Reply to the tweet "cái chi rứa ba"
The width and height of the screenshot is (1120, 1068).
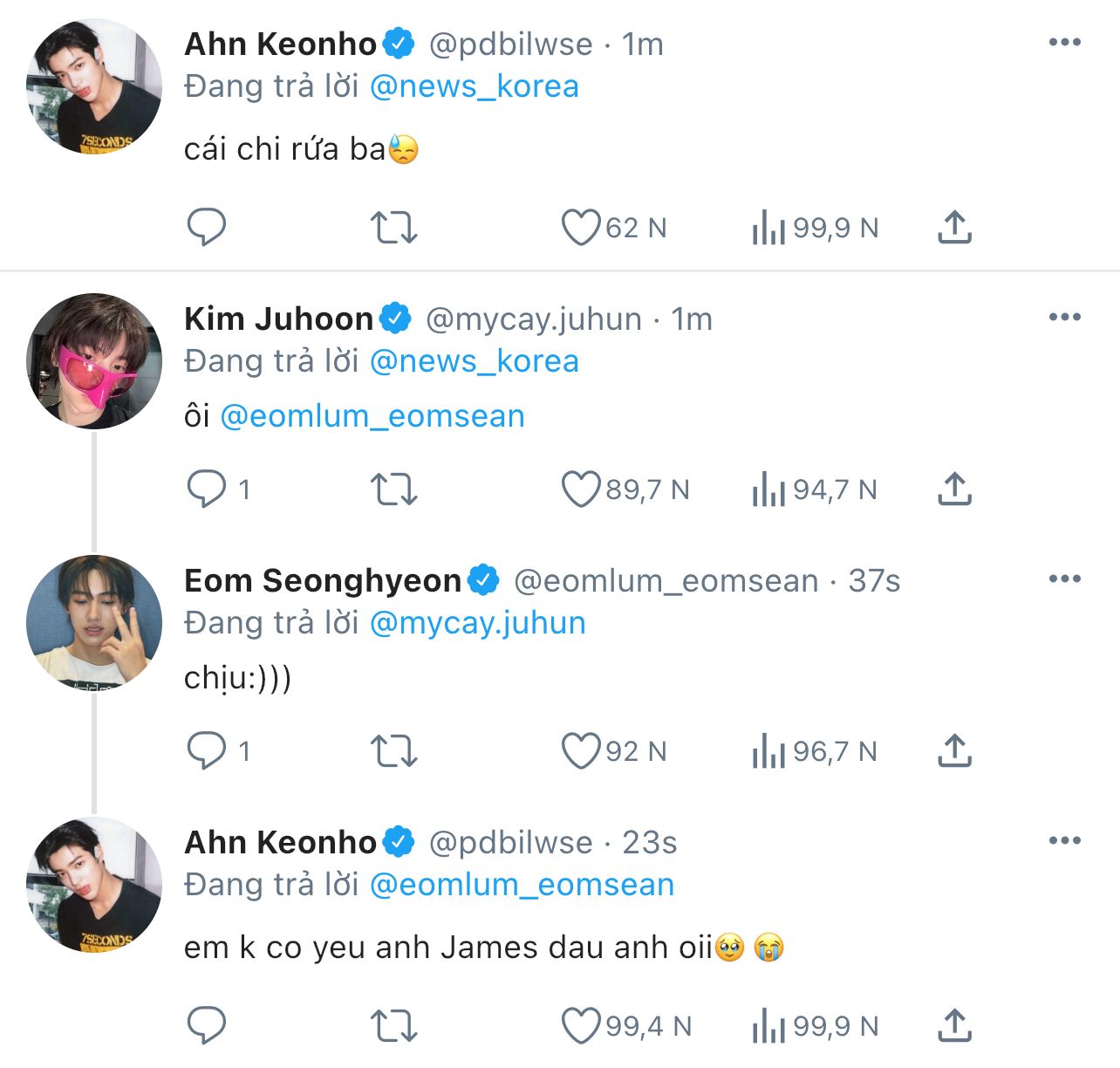coord(207,228)
